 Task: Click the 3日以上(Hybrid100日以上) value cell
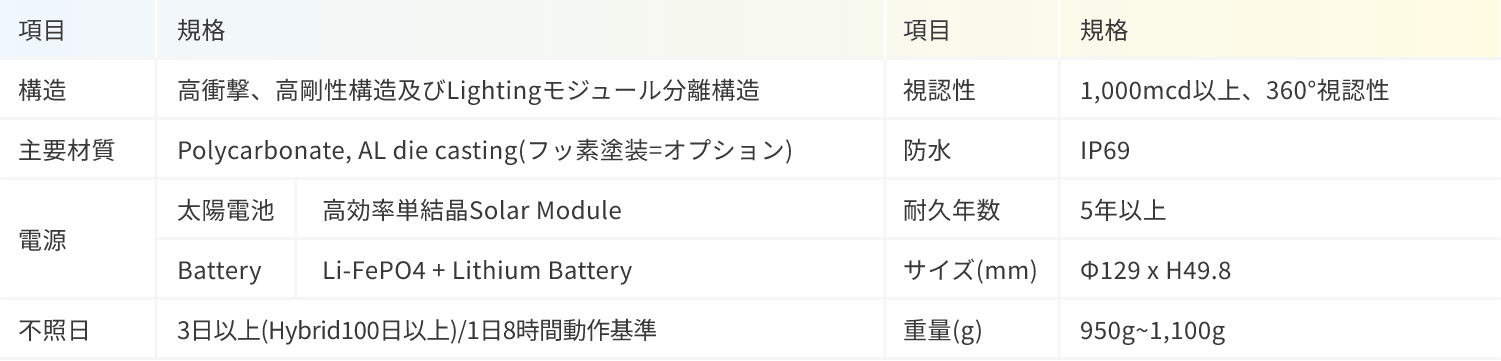pos(521,329)
